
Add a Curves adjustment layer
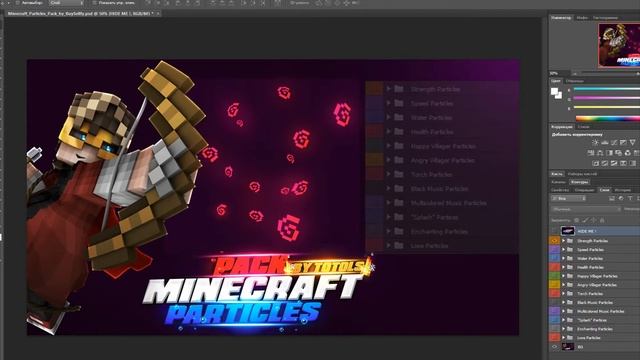(614, 142)
